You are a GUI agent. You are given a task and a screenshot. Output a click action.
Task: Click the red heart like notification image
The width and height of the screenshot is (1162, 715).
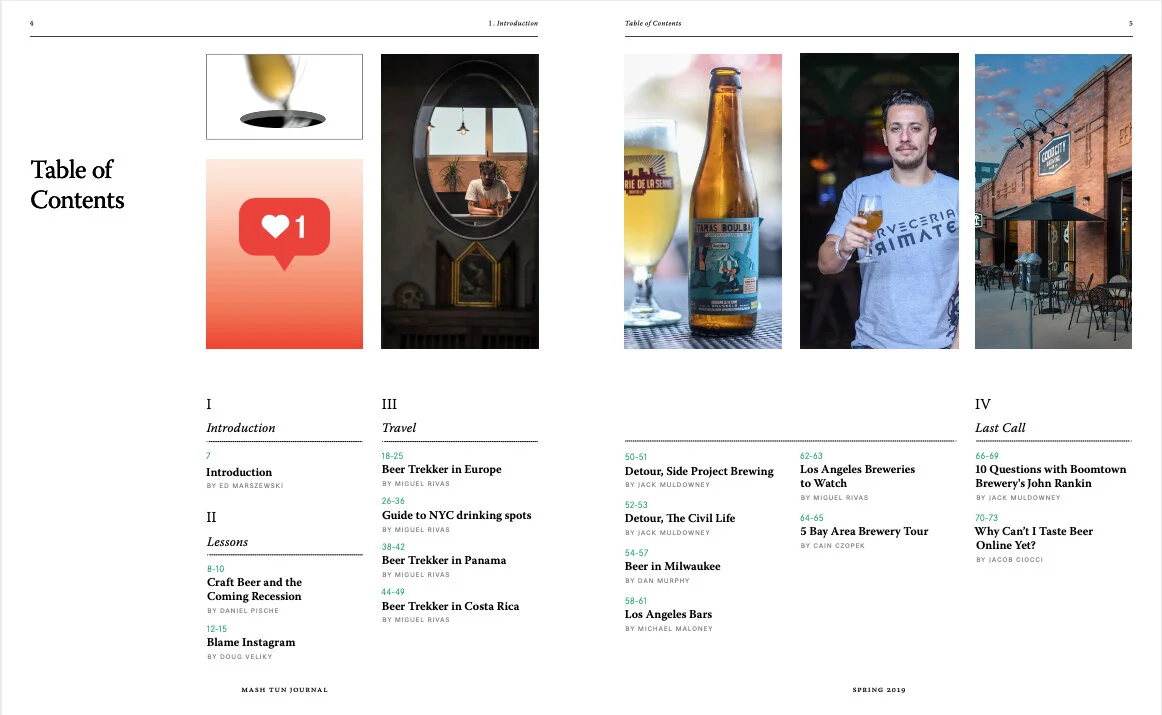285,253
